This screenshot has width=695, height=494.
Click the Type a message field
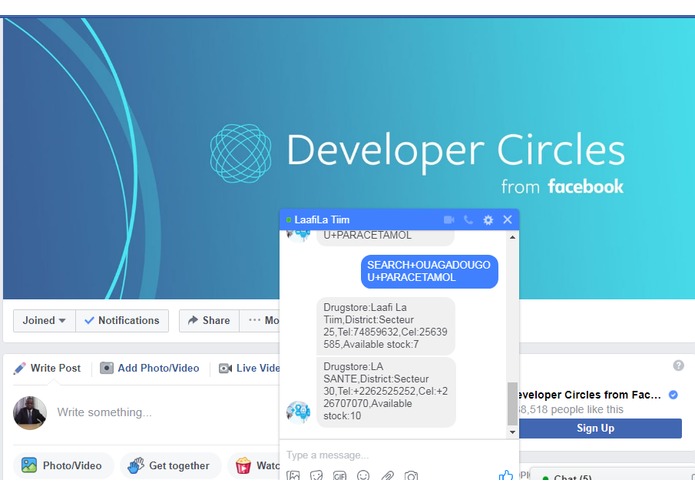[x=394, y=455]
